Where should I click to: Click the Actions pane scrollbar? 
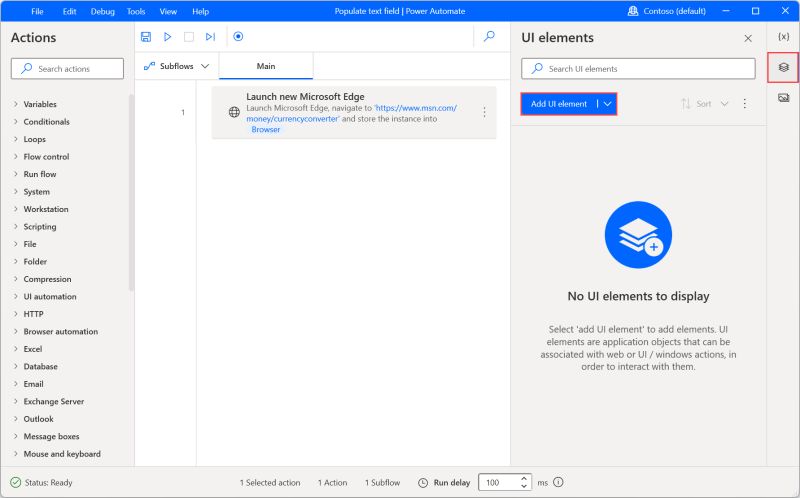pyautogui.click(x=132, y=191)
